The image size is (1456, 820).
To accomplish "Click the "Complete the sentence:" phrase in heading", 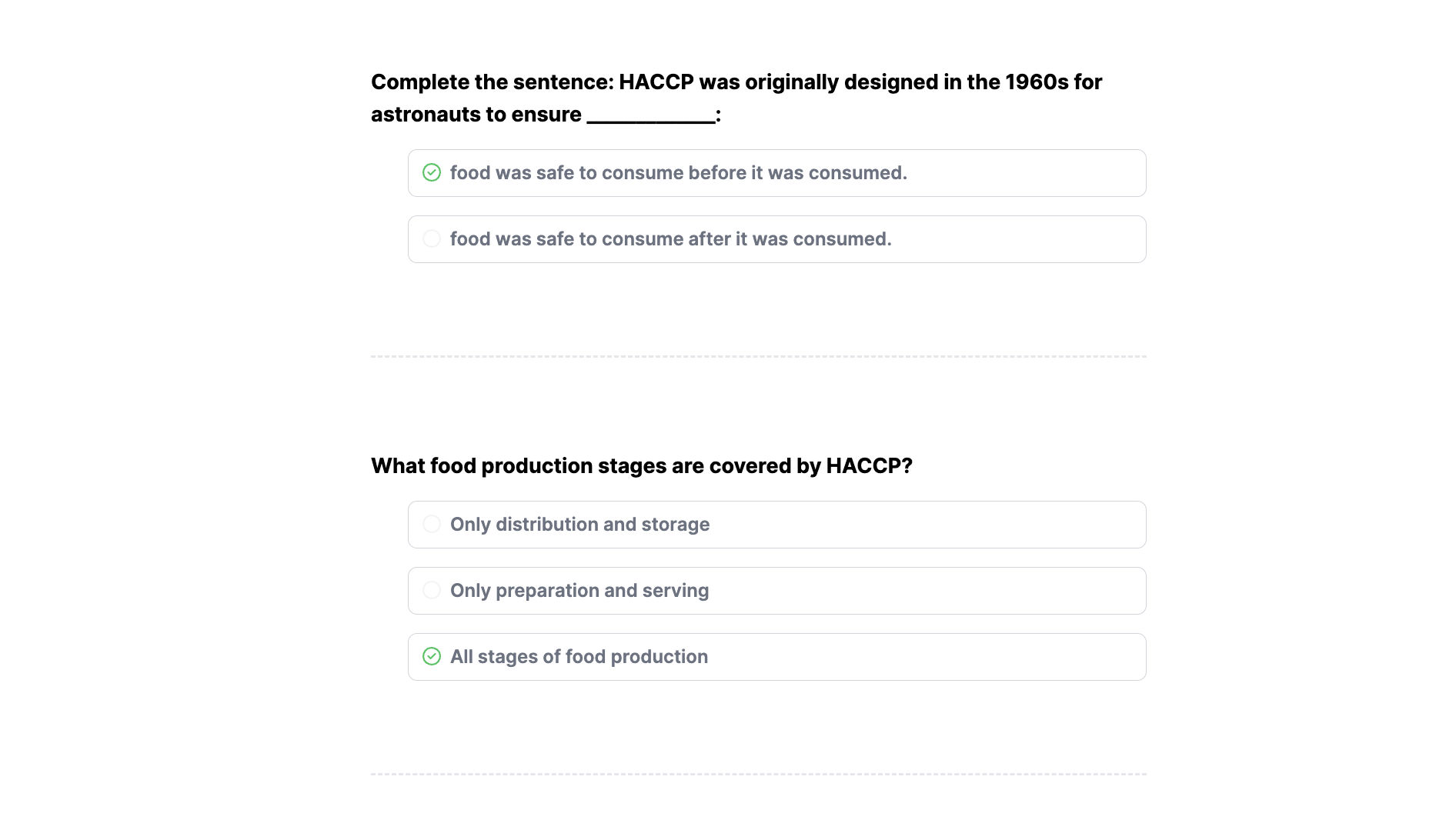I will [492, 82].
